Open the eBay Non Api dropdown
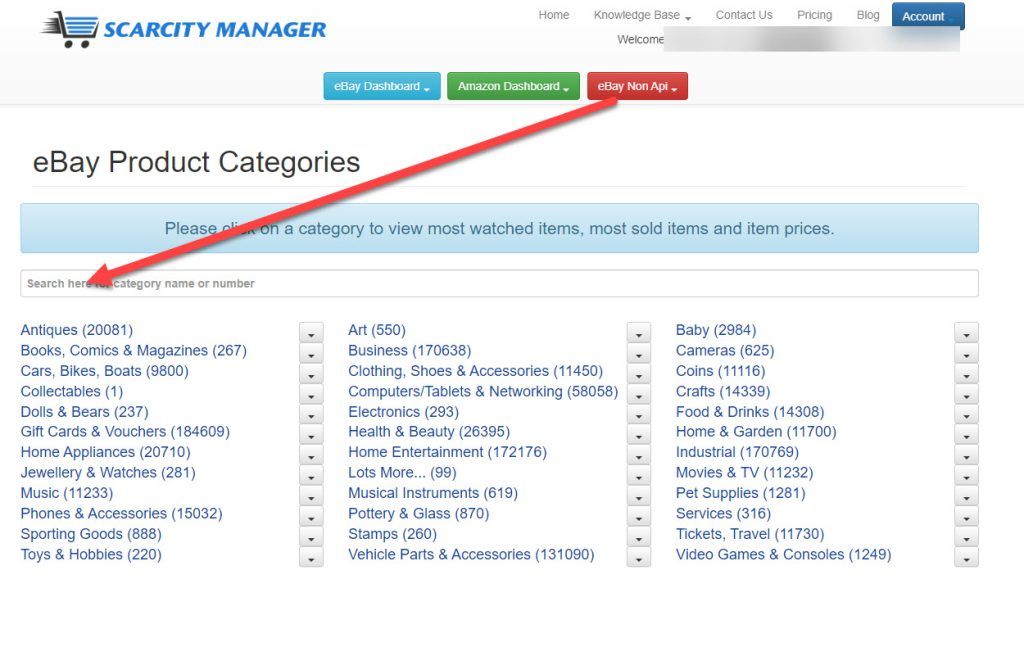The image size is (1024, 670). pos(637,86)
